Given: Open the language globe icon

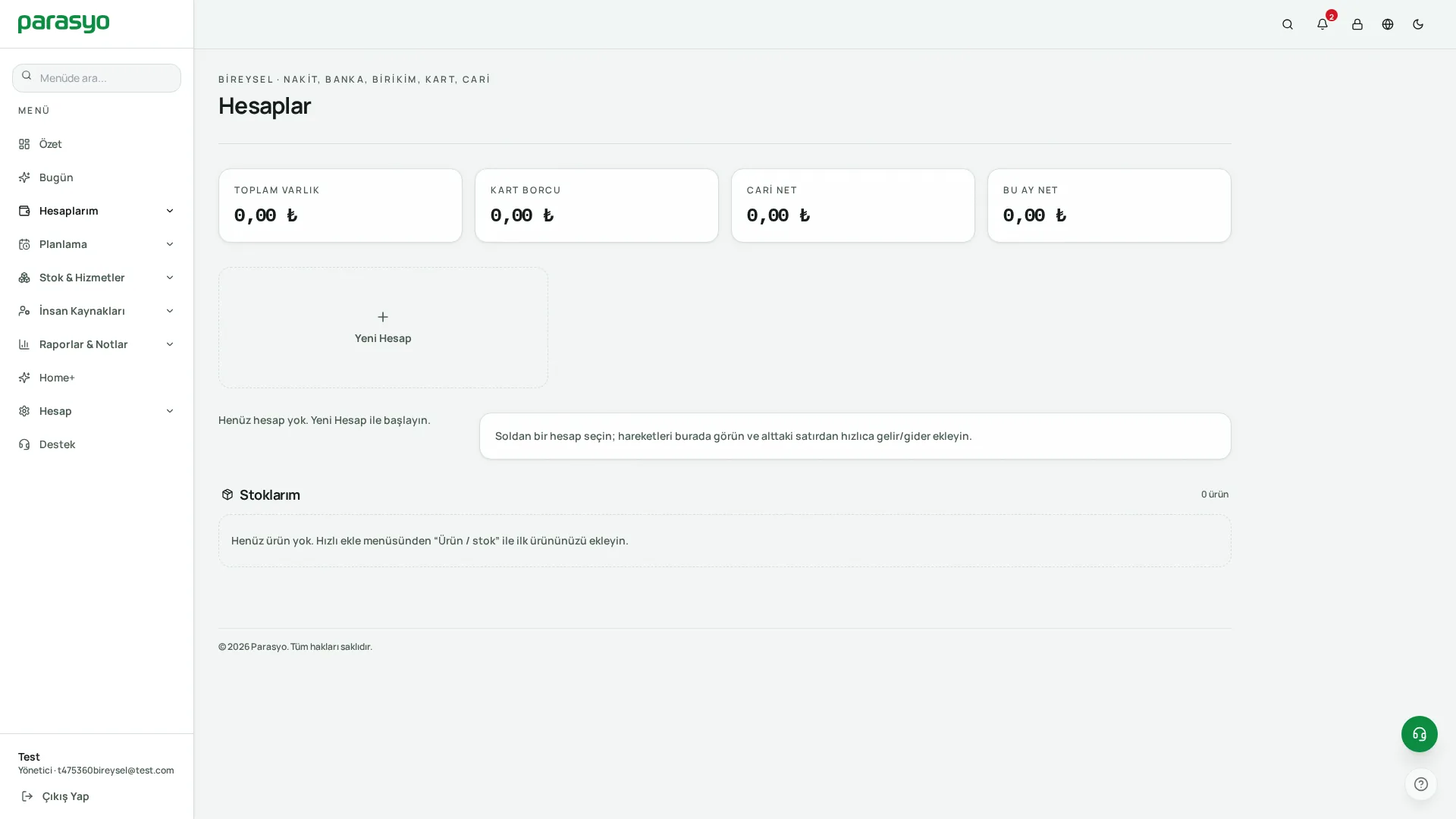Looking at the screenshot, I should [x=1388, y=24].
